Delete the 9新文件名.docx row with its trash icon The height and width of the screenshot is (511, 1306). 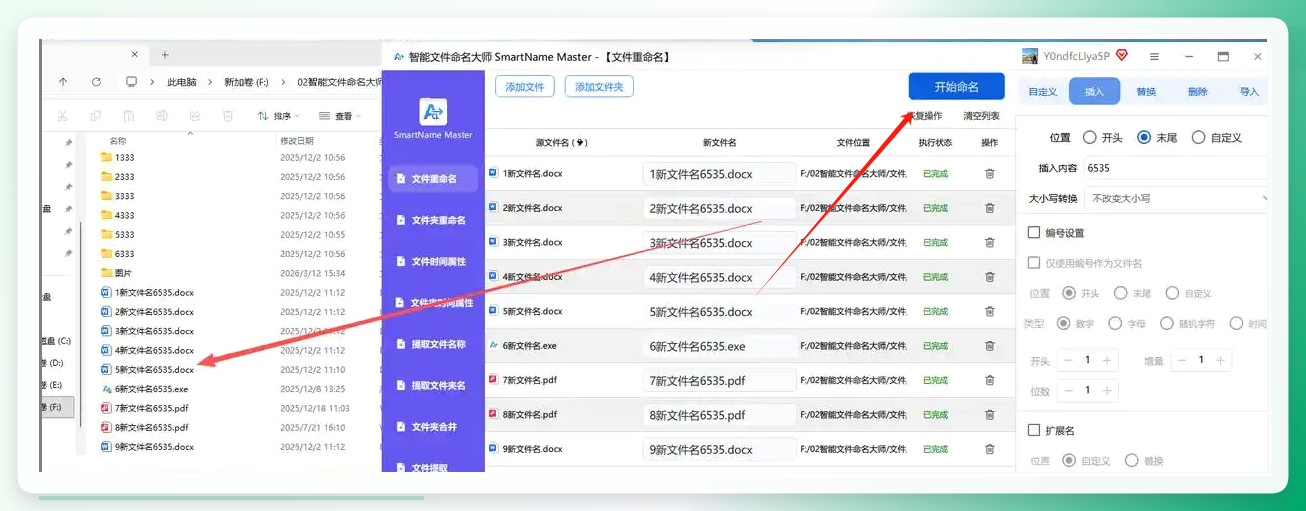(989, 449)
